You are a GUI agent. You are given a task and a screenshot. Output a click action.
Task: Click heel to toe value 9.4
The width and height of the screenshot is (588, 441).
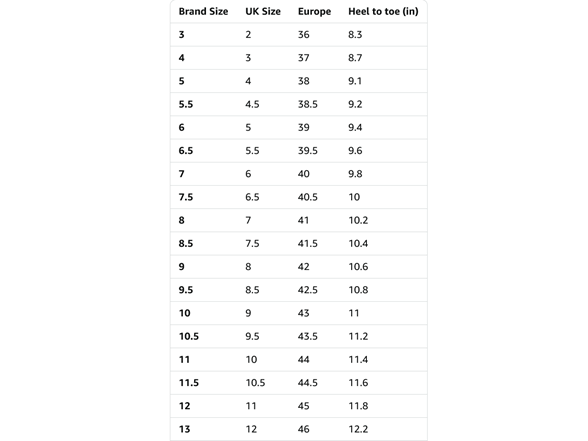pos(355,128)
